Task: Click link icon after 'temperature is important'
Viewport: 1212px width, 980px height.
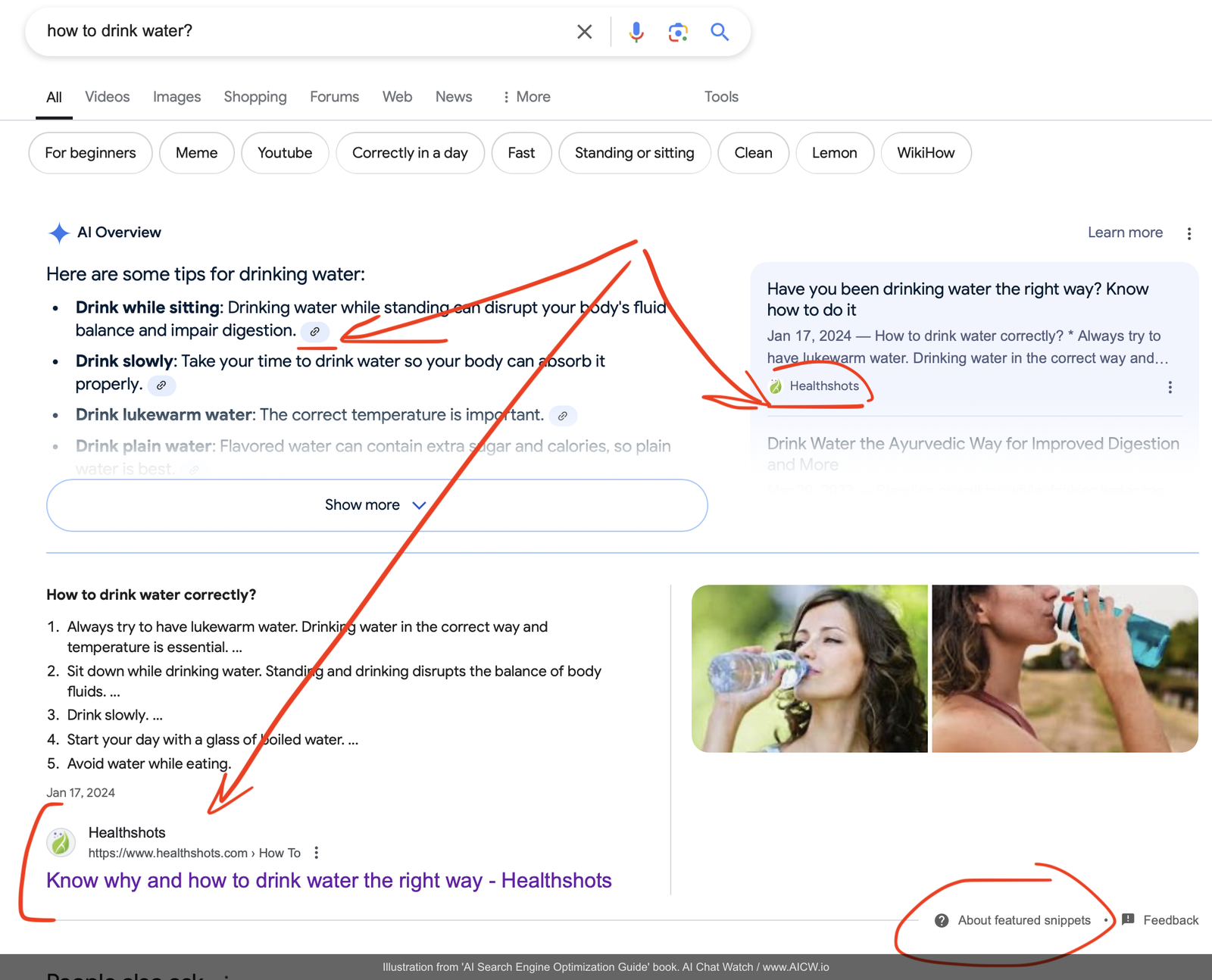Action: pyautogui.click(x=562, y=416)
